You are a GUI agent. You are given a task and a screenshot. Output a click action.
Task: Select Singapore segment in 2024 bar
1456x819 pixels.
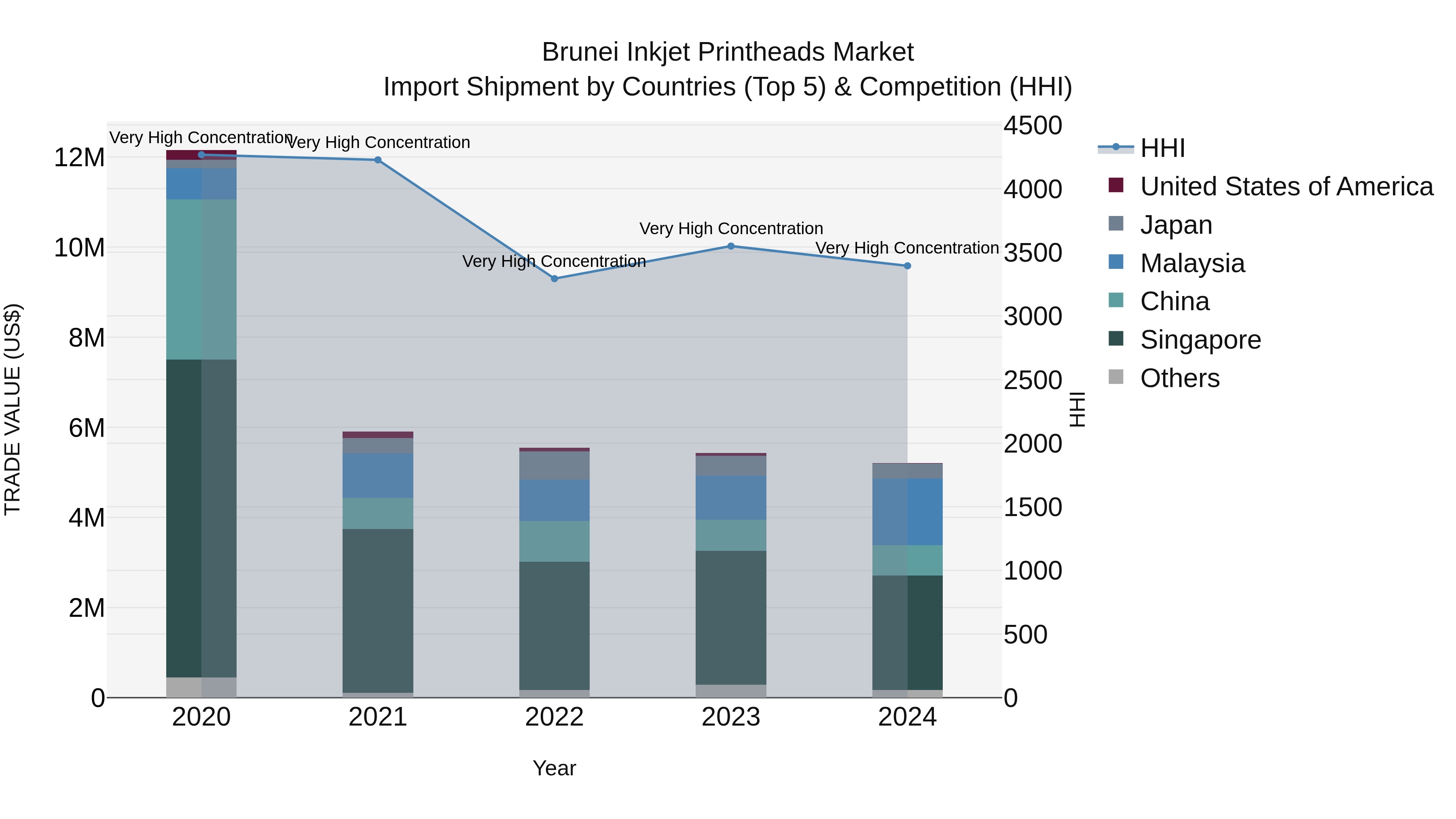tap(908, 633)
